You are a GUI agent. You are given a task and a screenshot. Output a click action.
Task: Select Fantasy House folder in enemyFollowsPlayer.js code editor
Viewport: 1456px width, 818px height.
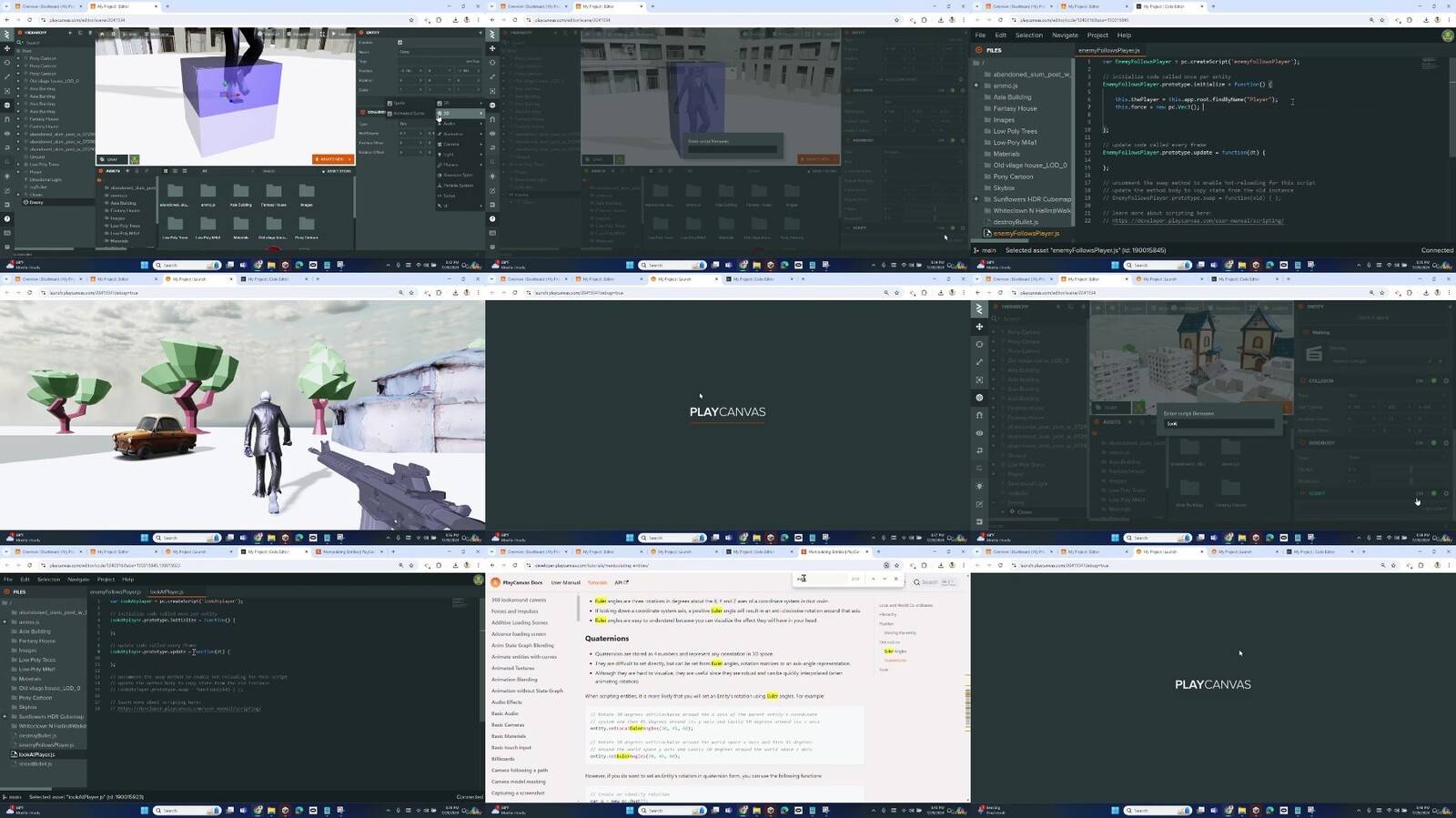coord(1015,108)
